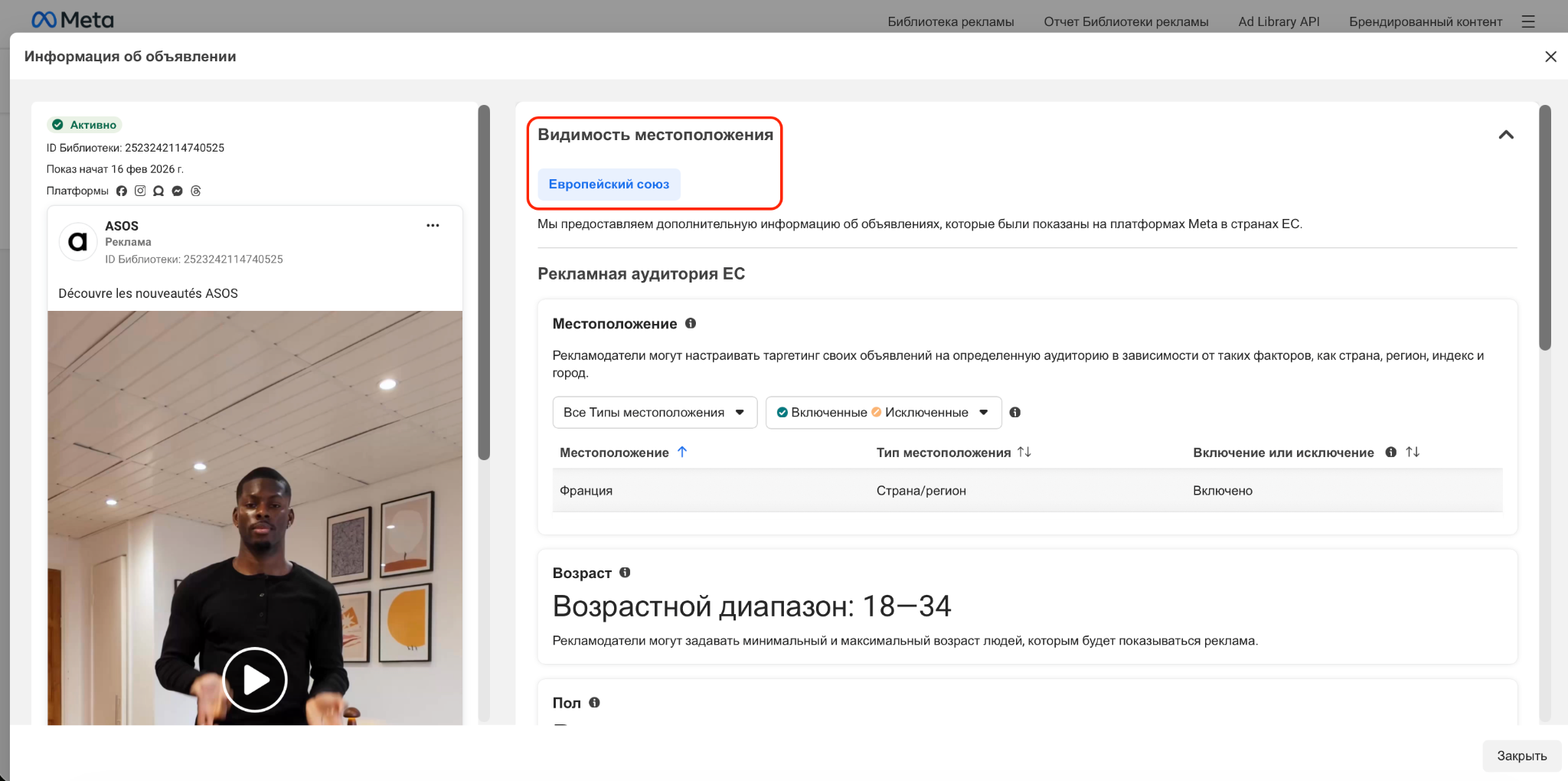Image resolution: width=1568 pixels, height=781 pixels.
Task: Click the Threads platform icon
Action: point(196,191)
